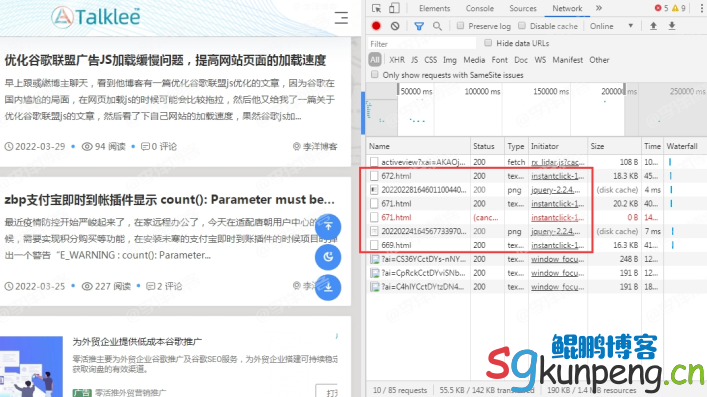
Task: Open the Console tab
Action: click(479, 8)
